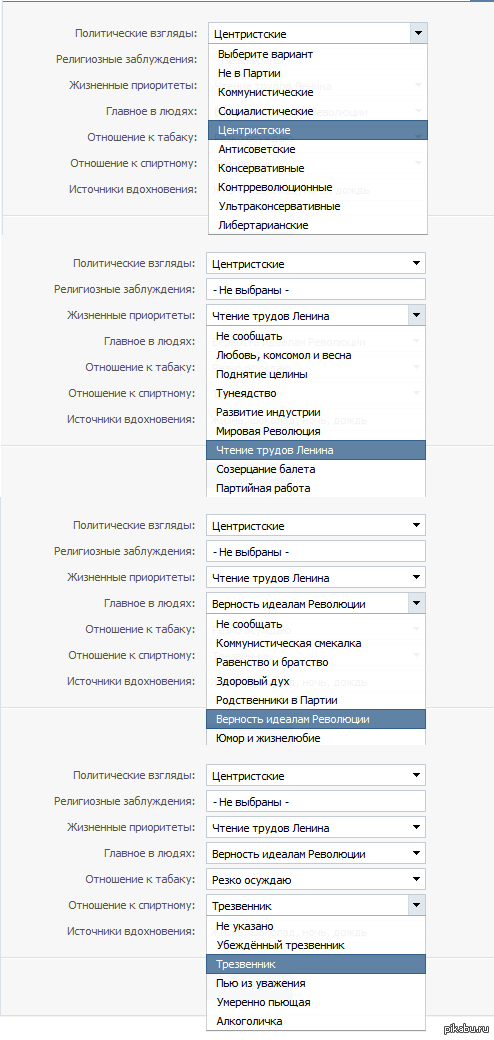Open "Отношение к табаку" dropdown showing Резко осуждаю
The height and width of the screenshot is (1040, 494).
[x=316, y=879]
